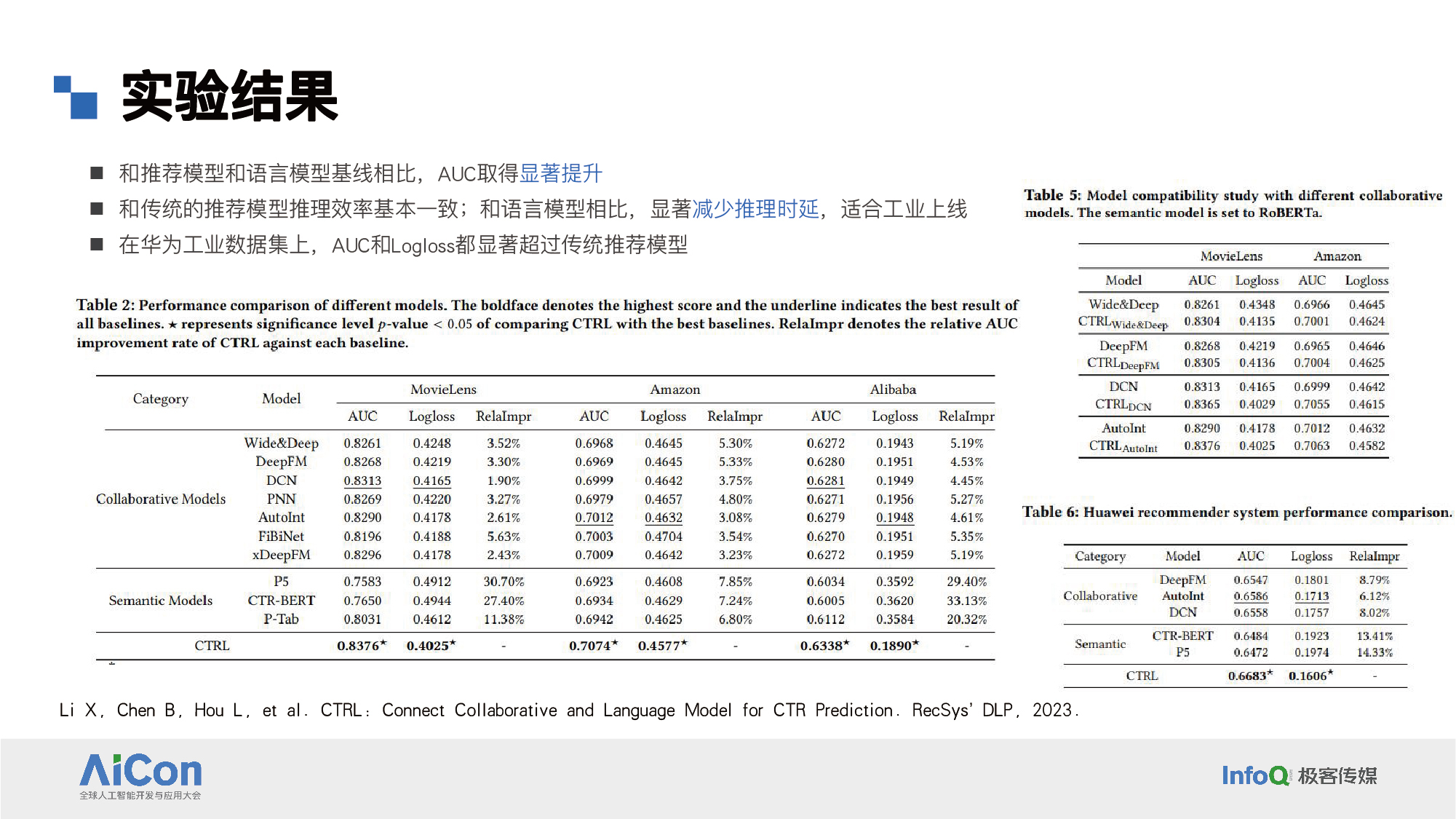This screenshot has width=1456, height=819.
Task: Click the xDeepFM model name
Action: (x=281, y=555)
